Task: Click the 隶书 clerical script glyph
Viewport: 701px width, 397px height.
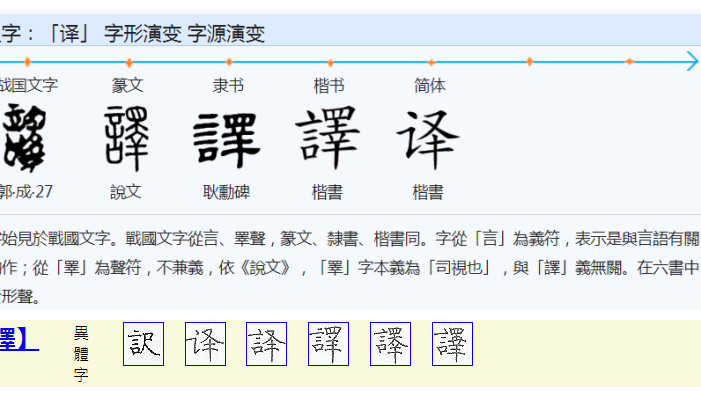Action: [x=227, y=140]
